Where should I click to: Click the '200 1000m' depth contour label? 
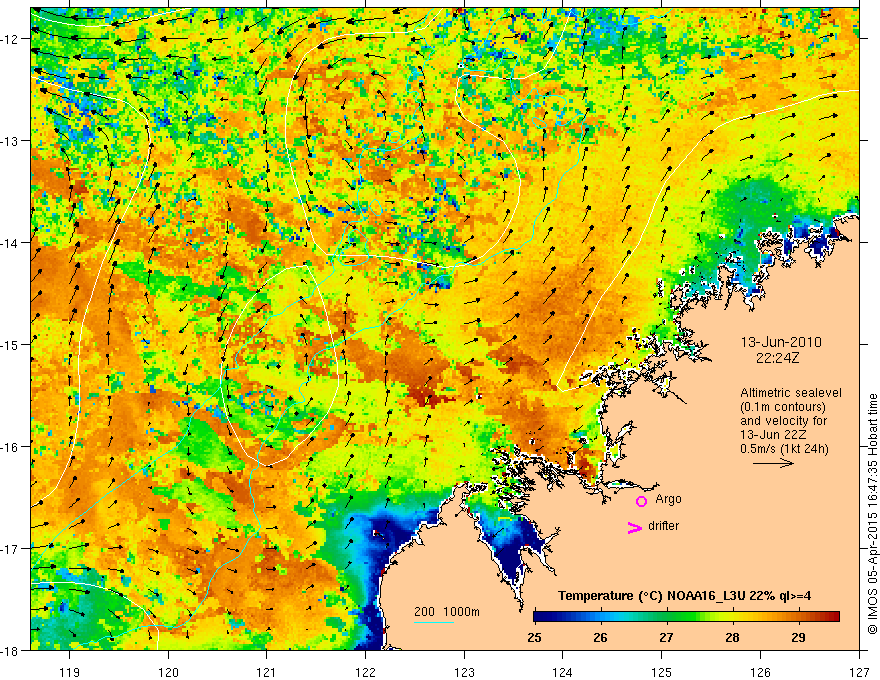[x=447, y=612]
